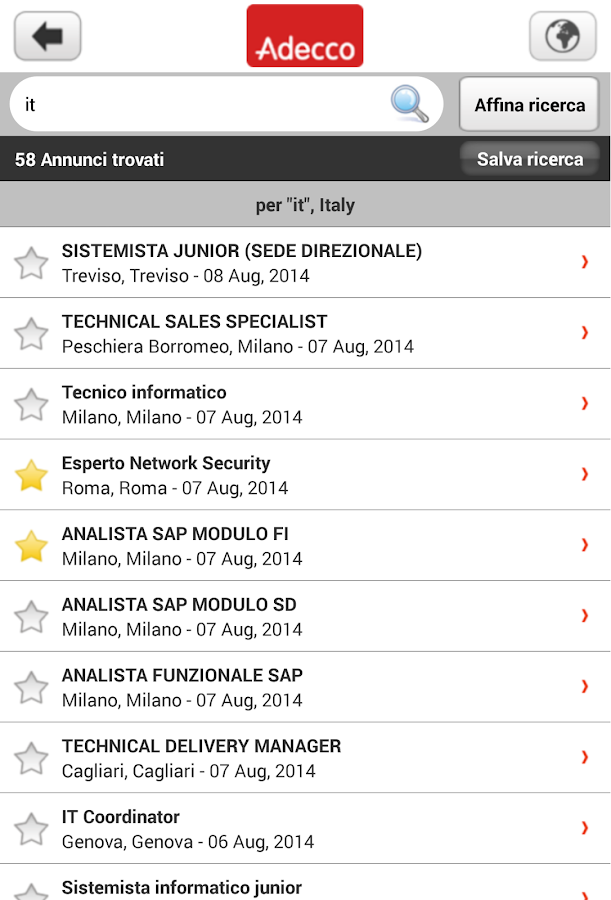Expand TECHNICAL SALES SPECIALIST chevron arrow

click(x=585, y=333)
